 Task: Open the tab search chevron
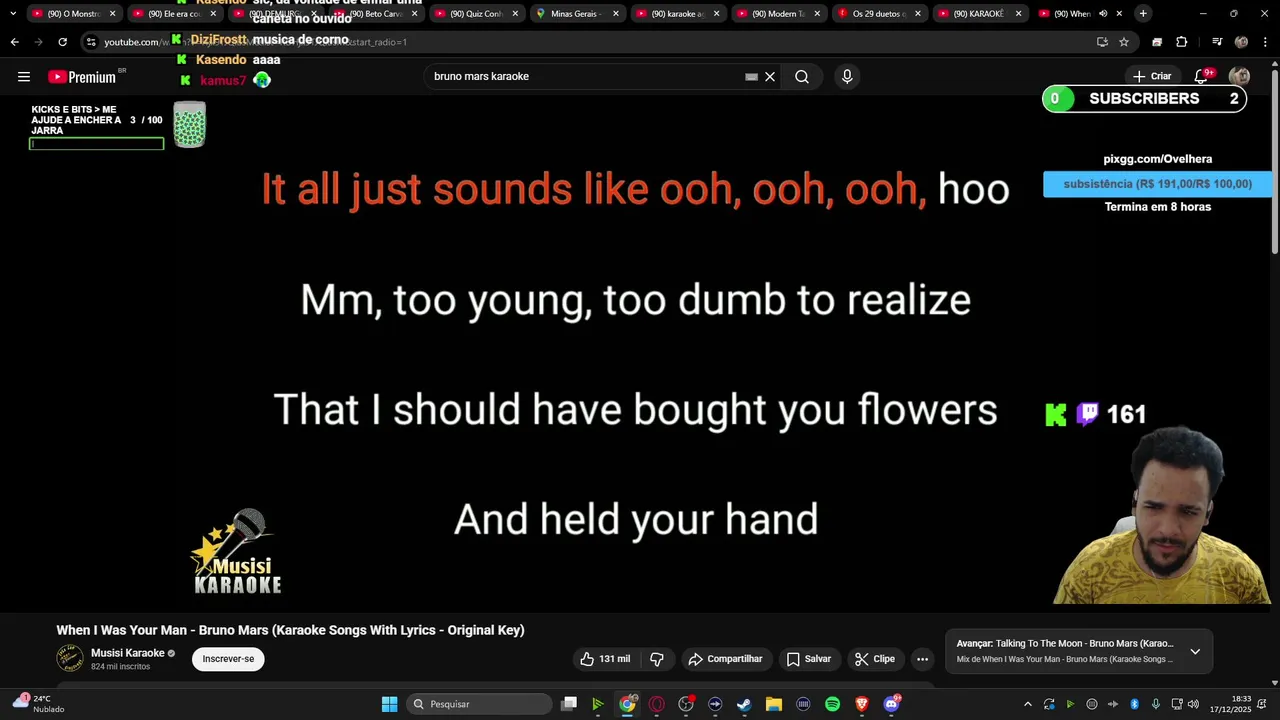click(12, 13)
